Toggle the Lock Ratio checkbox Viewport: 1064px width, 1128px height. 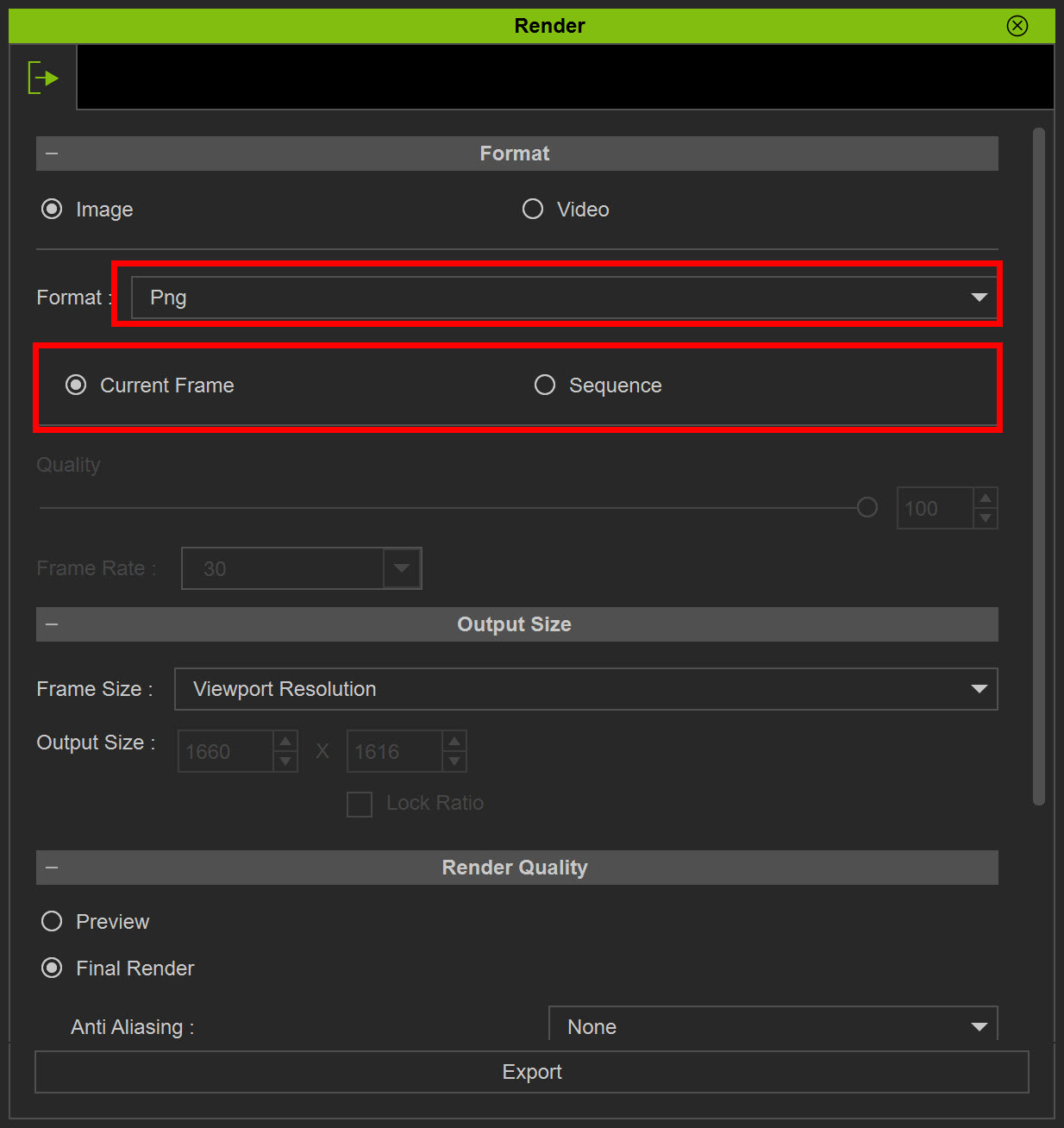(360, 804)
